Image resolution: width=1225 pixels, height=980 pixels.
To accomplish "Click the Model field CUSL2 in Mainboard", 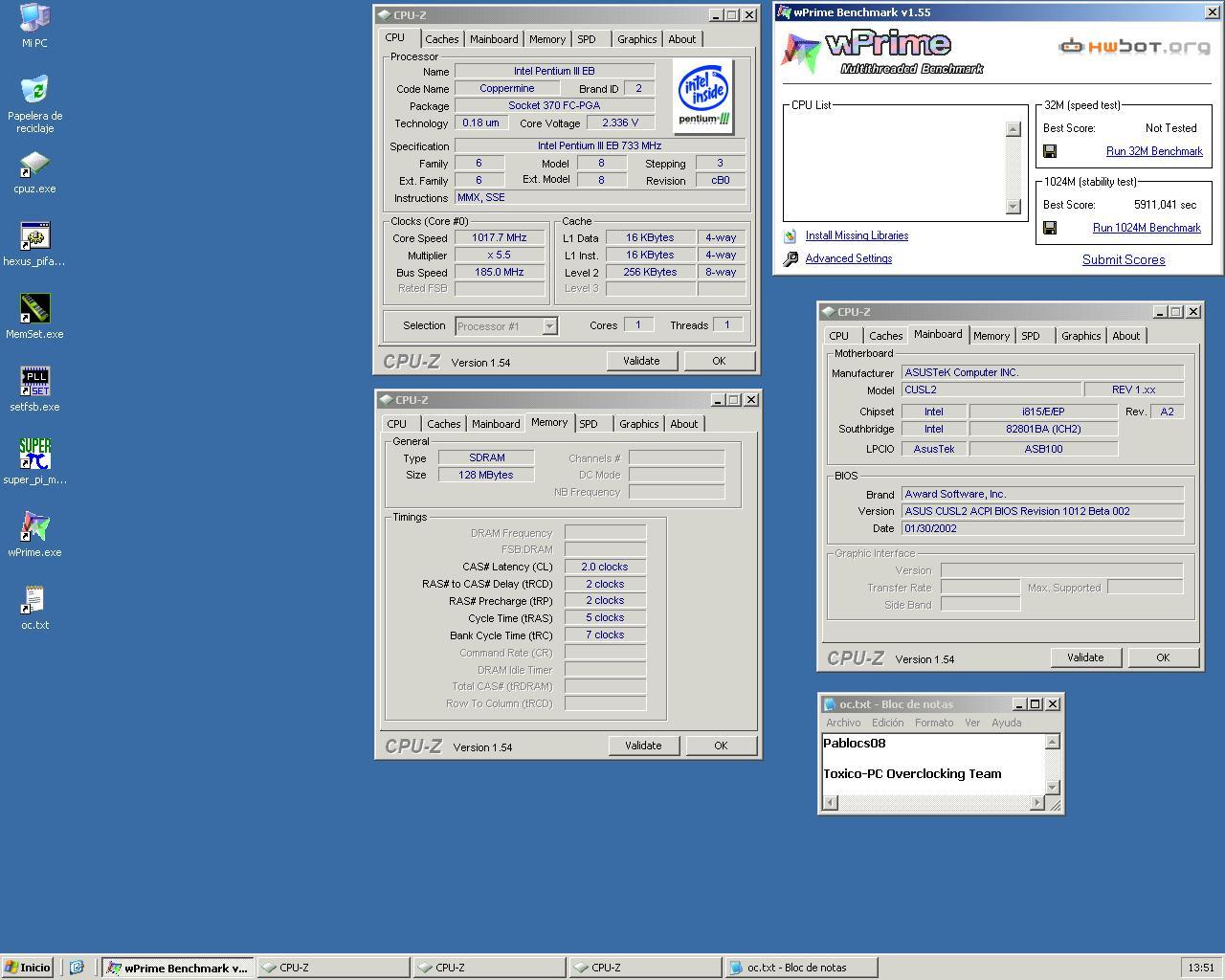I will (x=991, y=390).
